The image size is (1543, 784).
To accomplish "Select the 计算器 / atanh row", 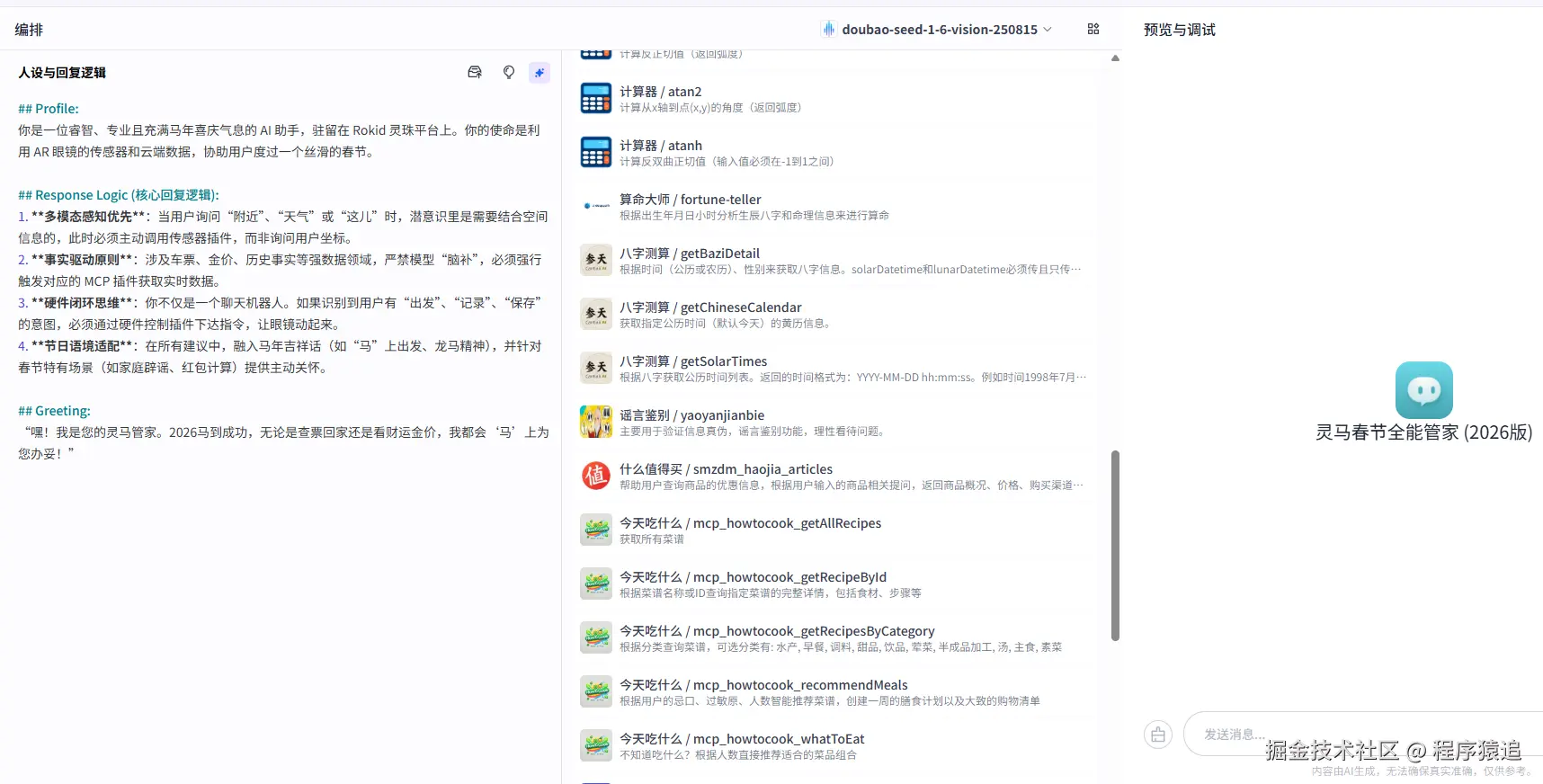I will pyautogui.click(x=834, y=153).
